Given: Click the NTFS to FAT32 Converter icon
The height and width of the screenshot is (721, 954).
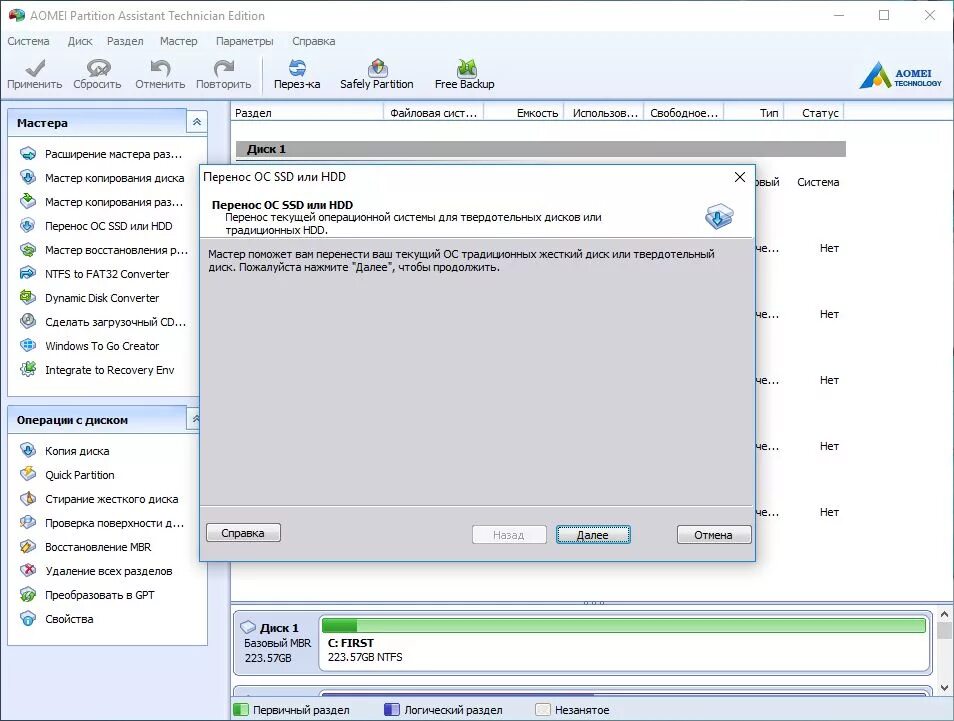Looking at the screenshot, I should [28, 274].
